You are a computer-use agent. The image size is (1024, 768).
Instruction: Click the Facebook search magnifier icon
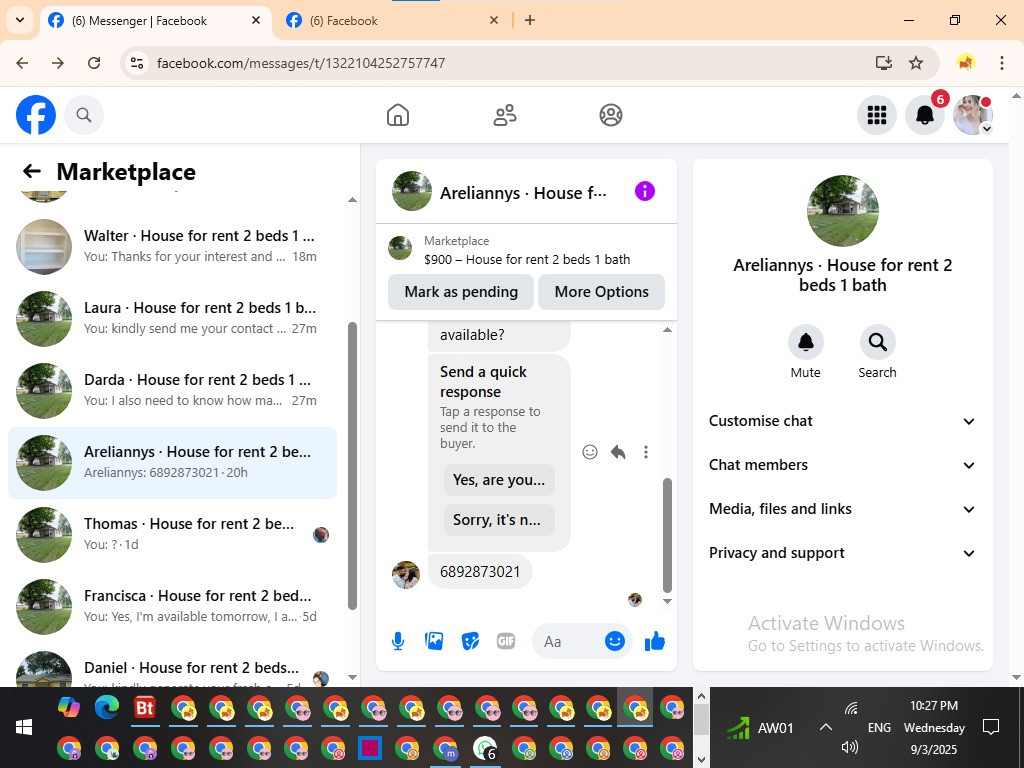tap(84, 116)
